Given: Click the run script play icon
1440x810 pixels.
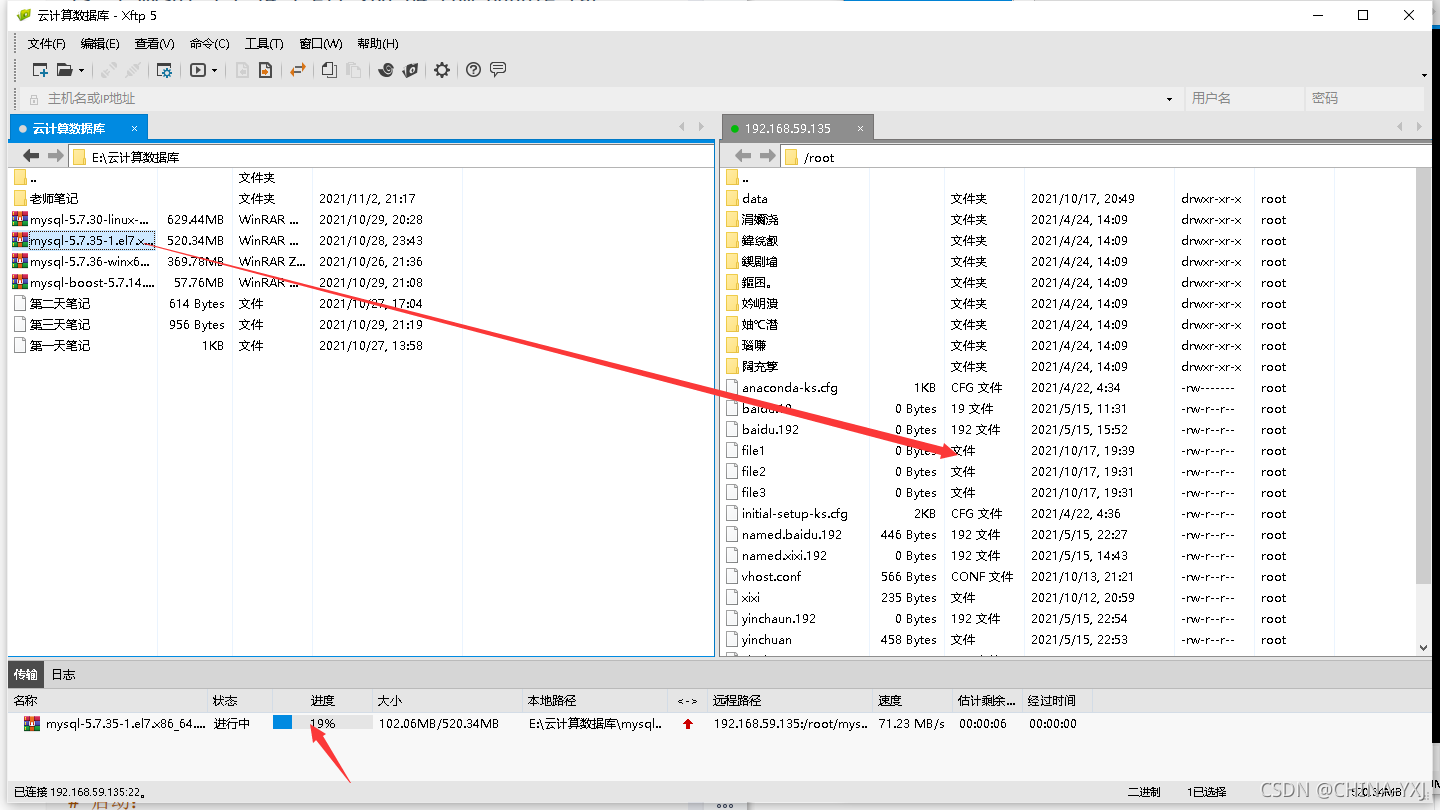Looking at the screenshot, I should [198, 70].
